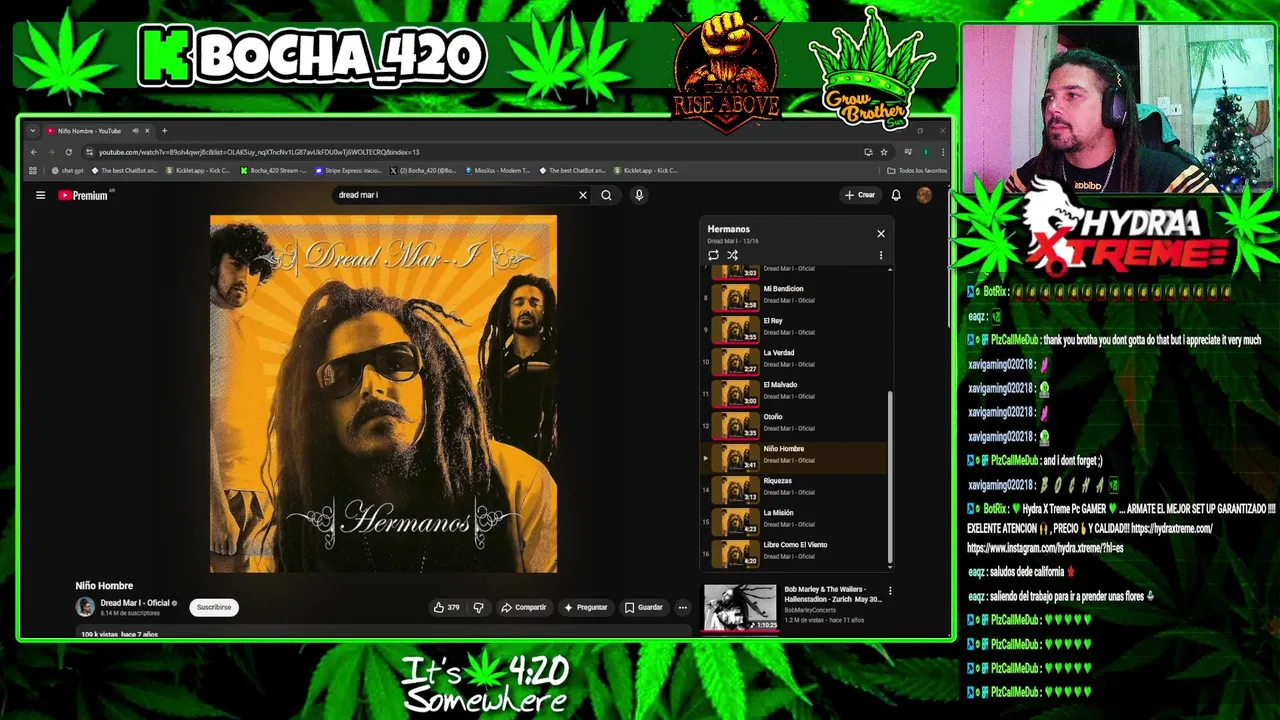Like the video with thumbs up 379
The height and width of the screenshot is (720, 1280).
click(x=446, y=607)
